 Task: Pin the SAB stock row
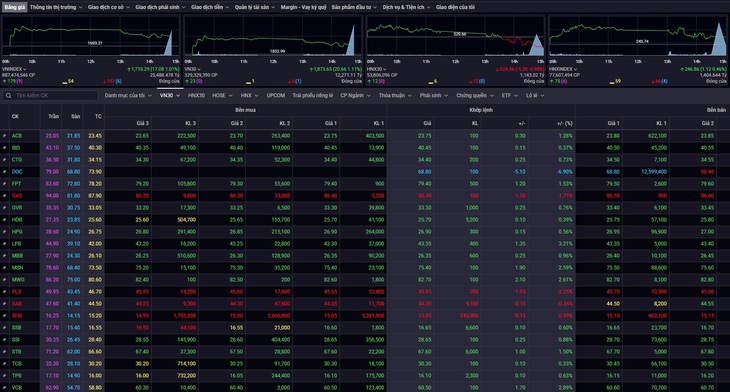click(x=4, y=304)
